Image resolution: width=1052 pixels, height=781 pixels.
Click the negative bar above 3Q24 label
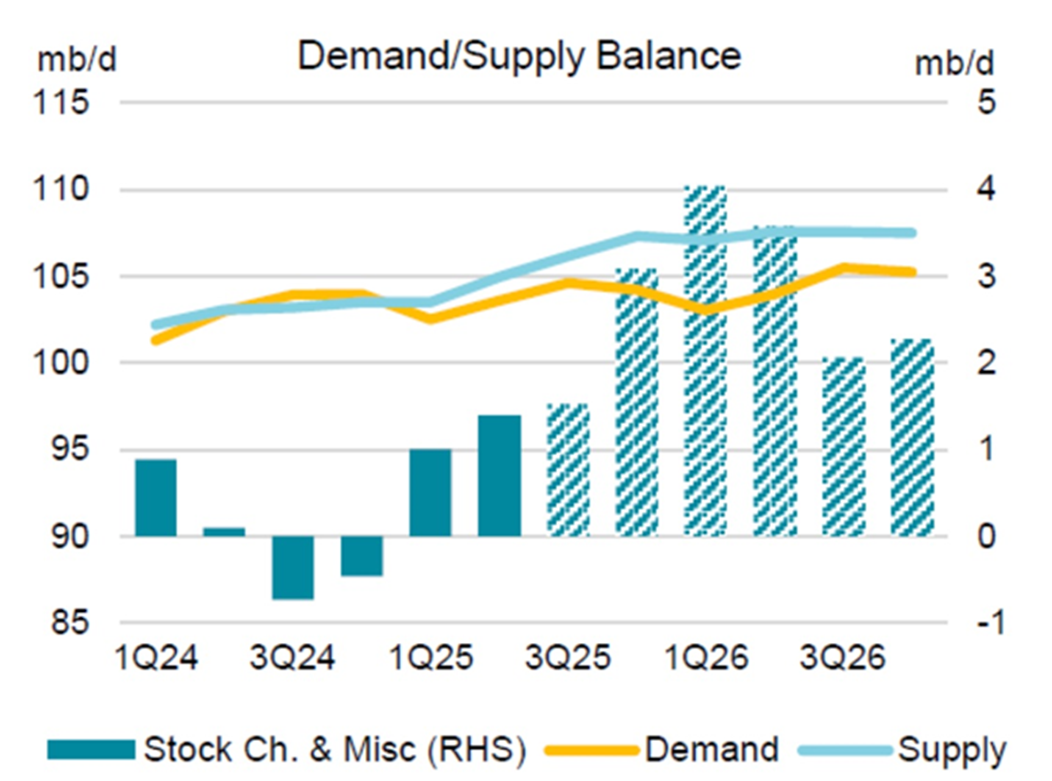click(293, 567)
